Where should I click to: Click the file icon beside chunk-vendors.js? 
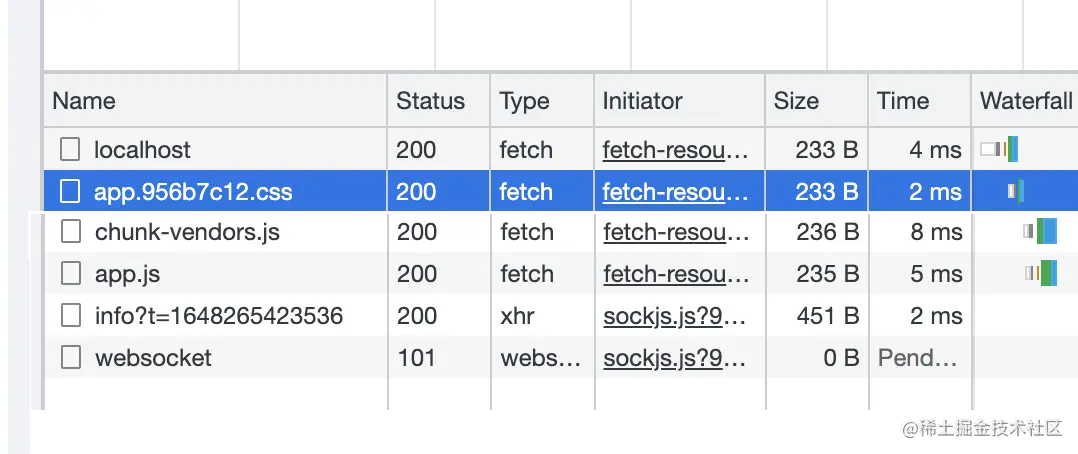70,233
